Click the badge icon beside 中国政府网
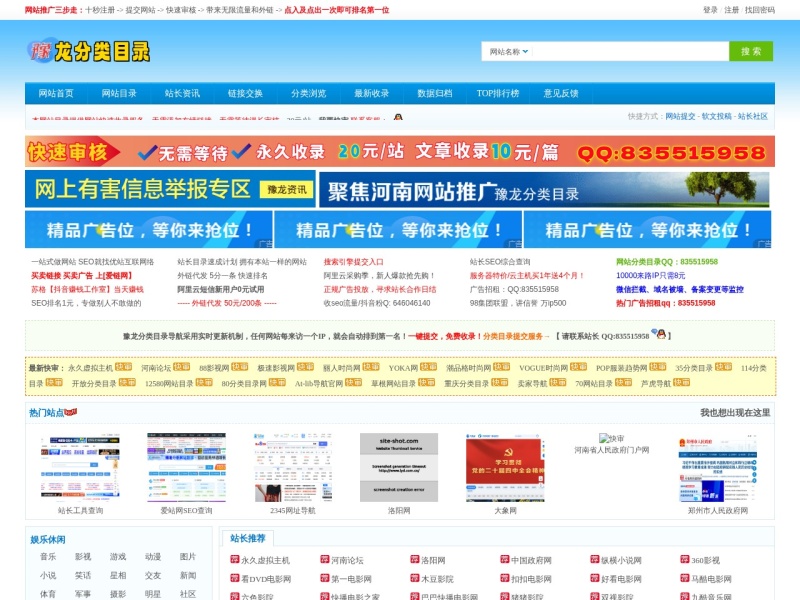 (x=505, y=560)
